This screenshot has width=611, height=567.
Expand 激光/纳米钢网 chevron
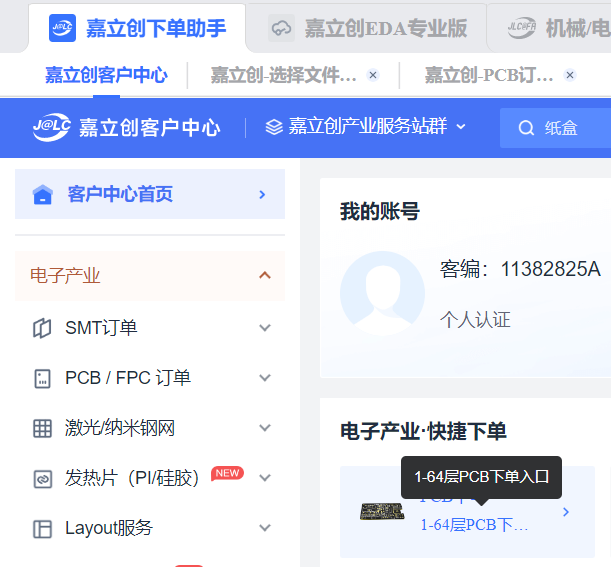click(265, 428)
